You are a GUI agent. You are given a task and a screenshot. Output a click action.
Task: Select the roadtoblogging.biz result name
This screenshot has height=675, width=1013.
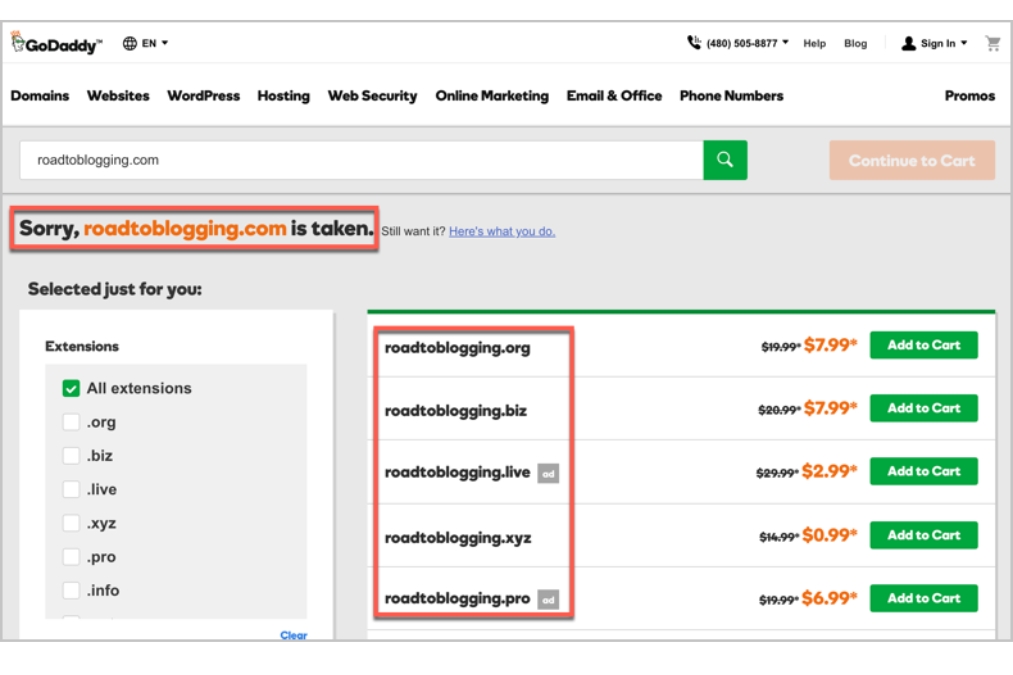(x=455, y=411)
